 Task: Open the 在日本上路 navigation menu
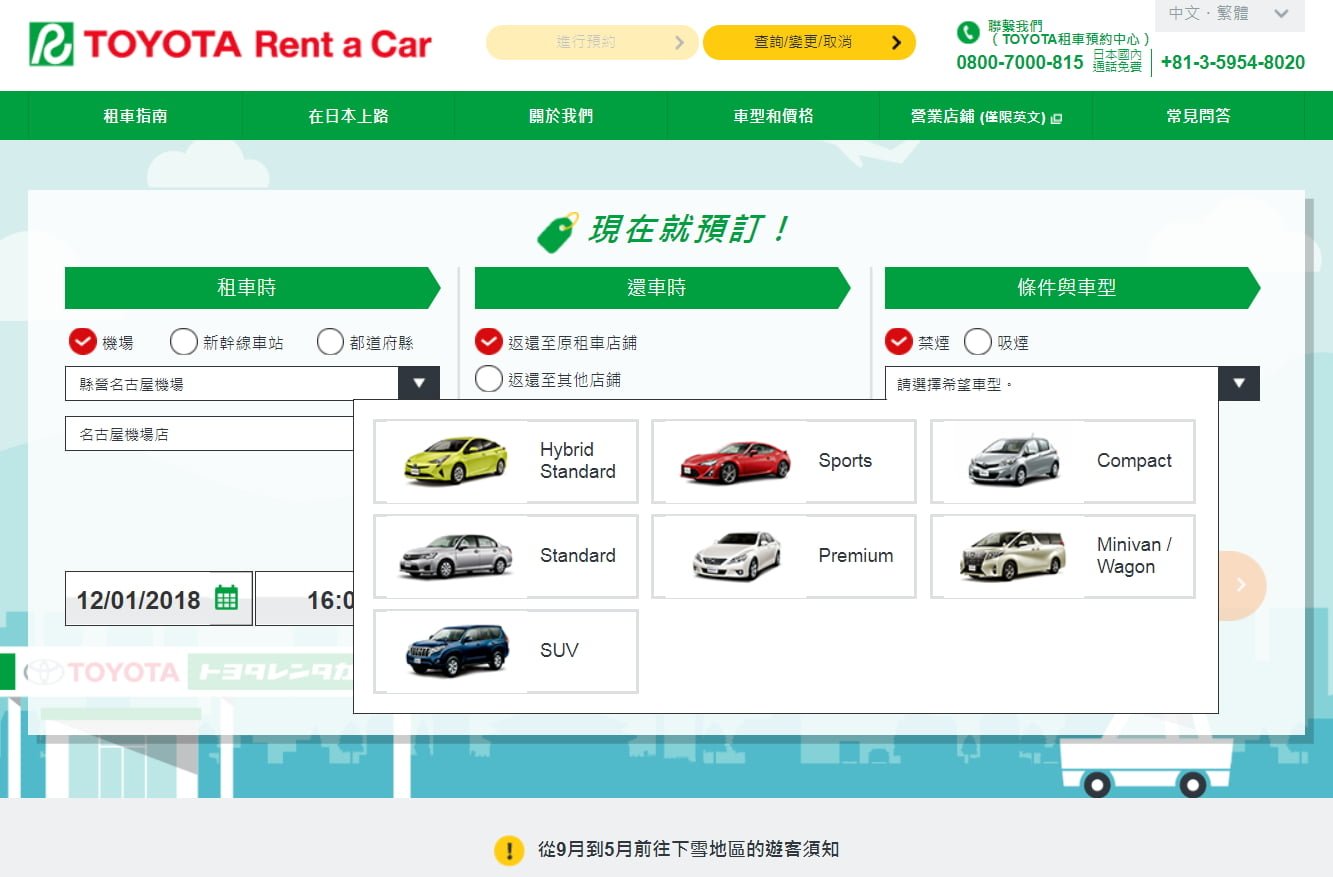[x=348, y=116]
